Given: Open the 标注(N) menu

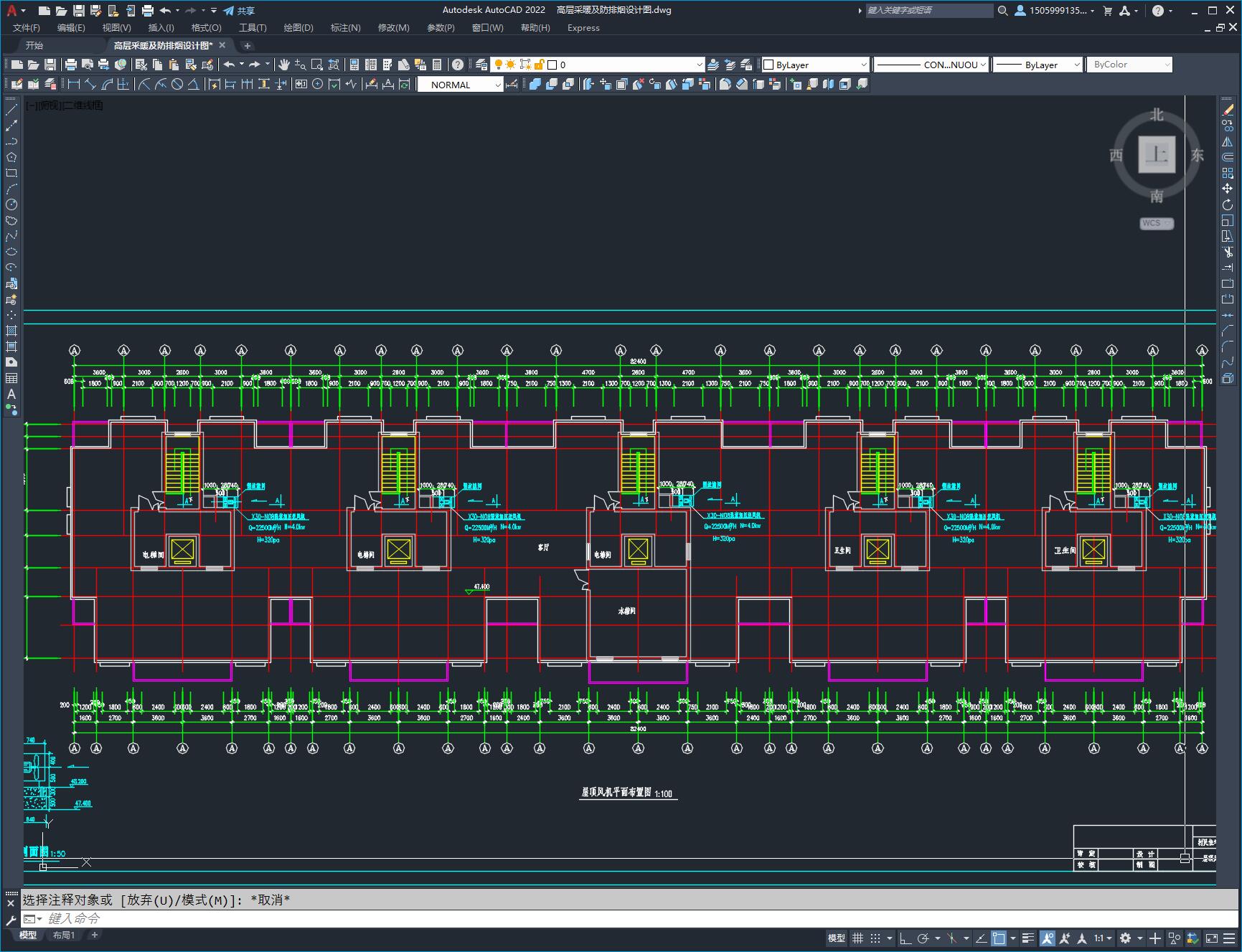Looking at the screenshot, I should click(345, 28).
